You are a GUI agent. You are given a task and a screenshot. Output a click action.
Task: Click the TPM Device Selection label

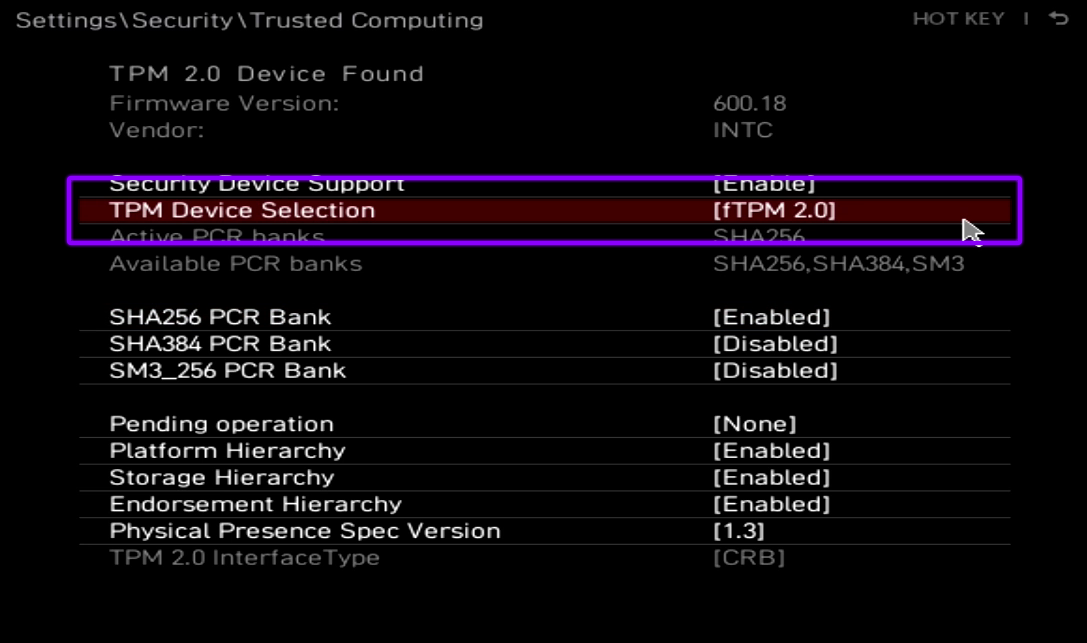point(242,210)
